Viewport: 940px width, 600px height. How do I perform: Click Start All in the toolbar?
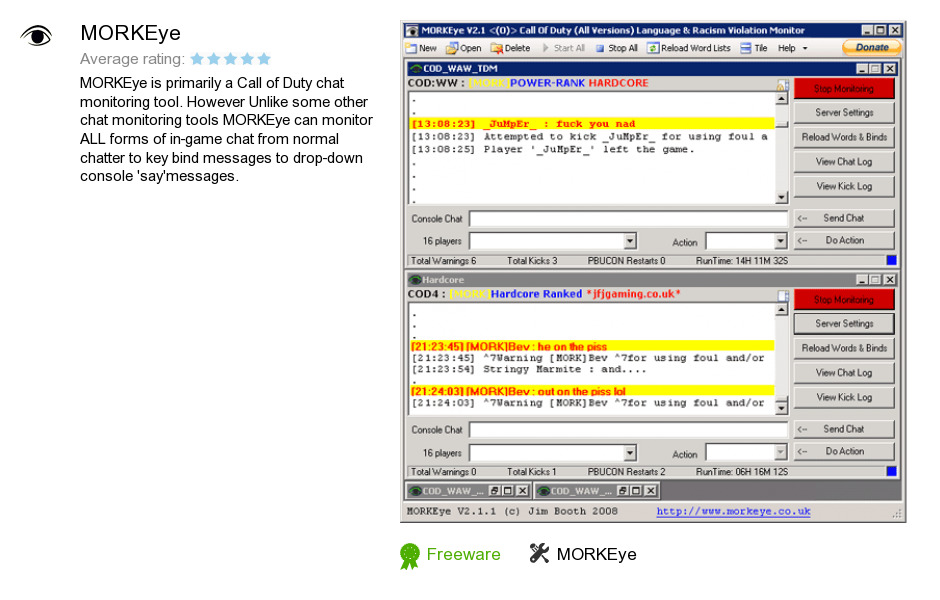pos(563,48)
